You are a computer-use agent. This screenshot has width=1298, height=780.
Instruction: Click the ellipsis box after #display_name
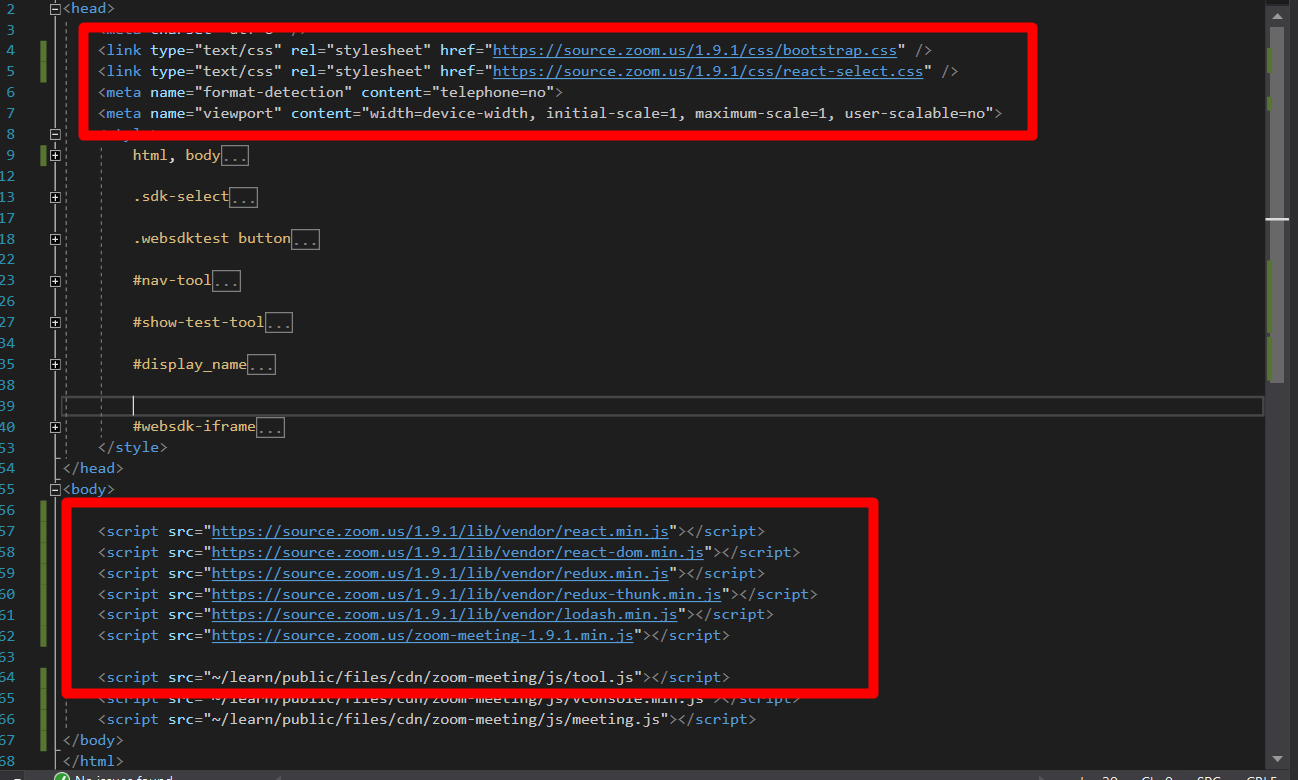261,365
